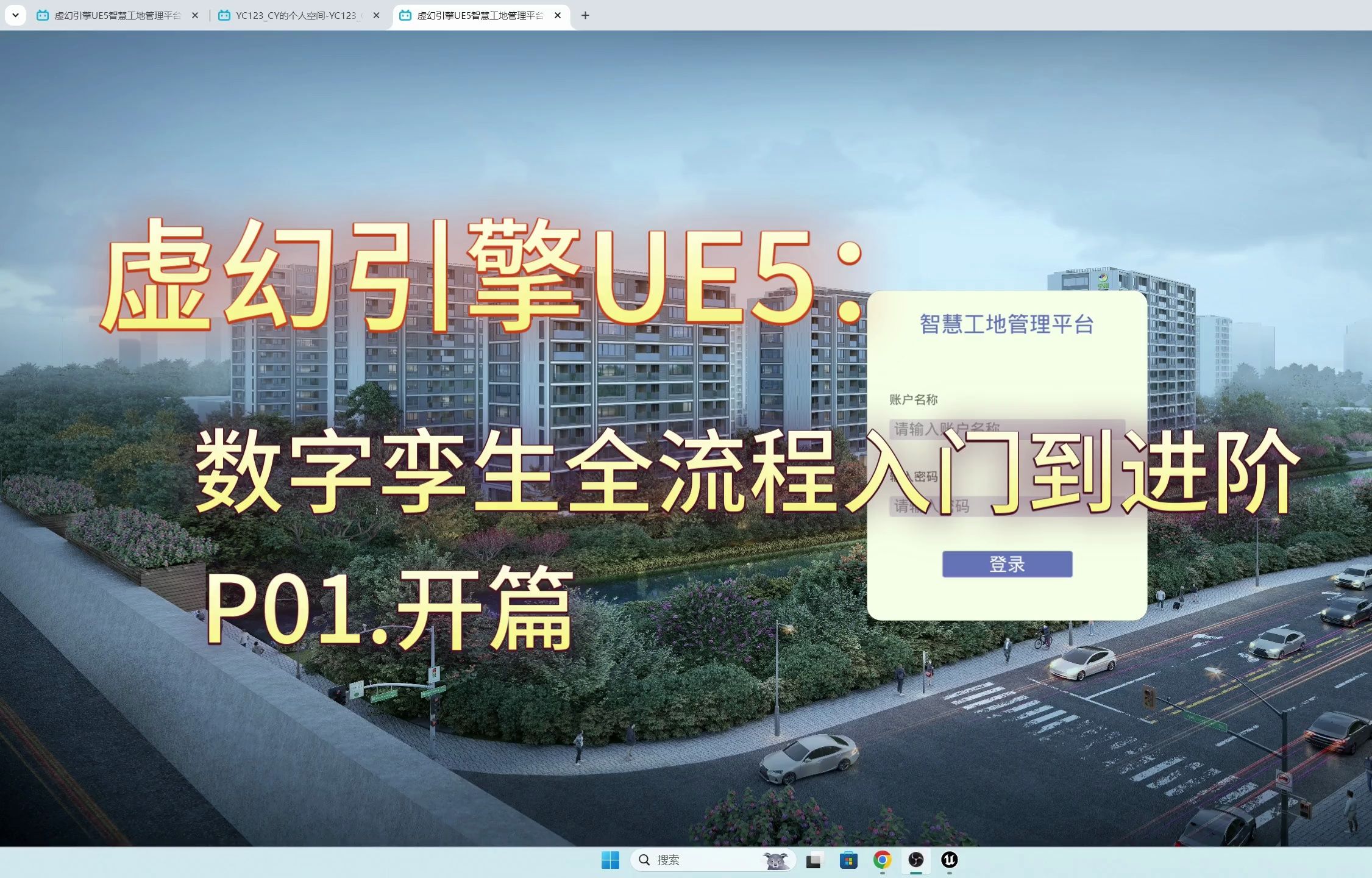Screen dimensions: 1372x878
Task: Select the active third 虚幻引擎UE5智慧工地管理平台 tab
Action: pyautogui.click(x=480, y=15)
